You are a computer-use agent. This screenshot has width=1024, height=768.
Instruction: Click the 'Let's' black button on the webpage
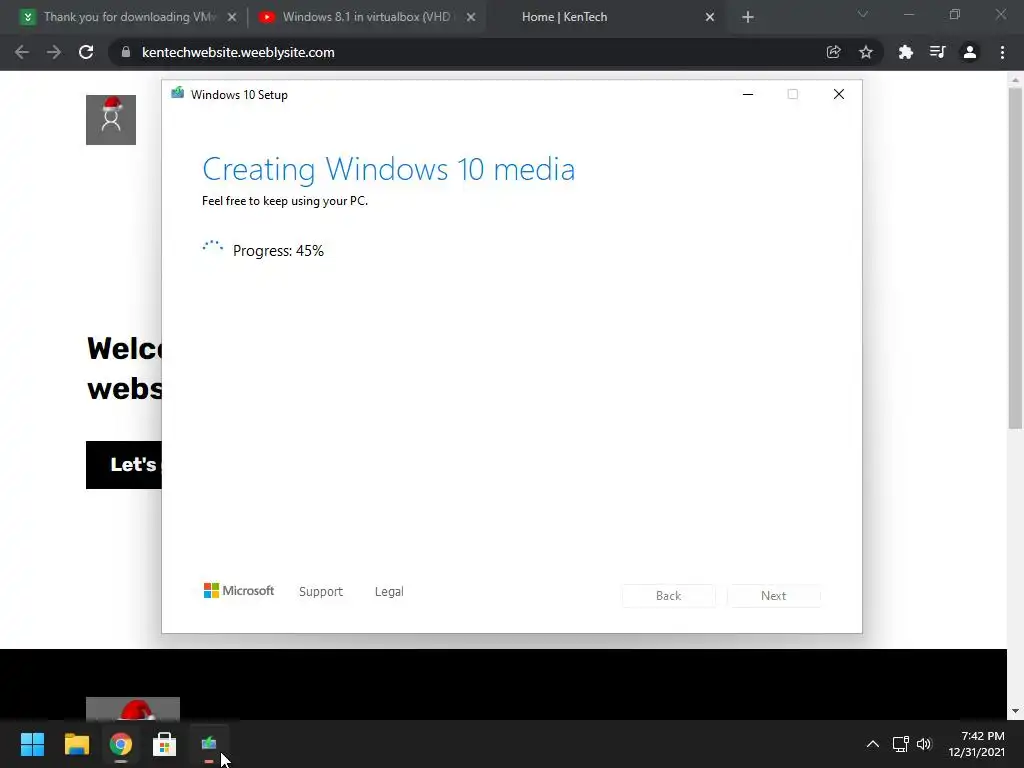coord(124,465)
